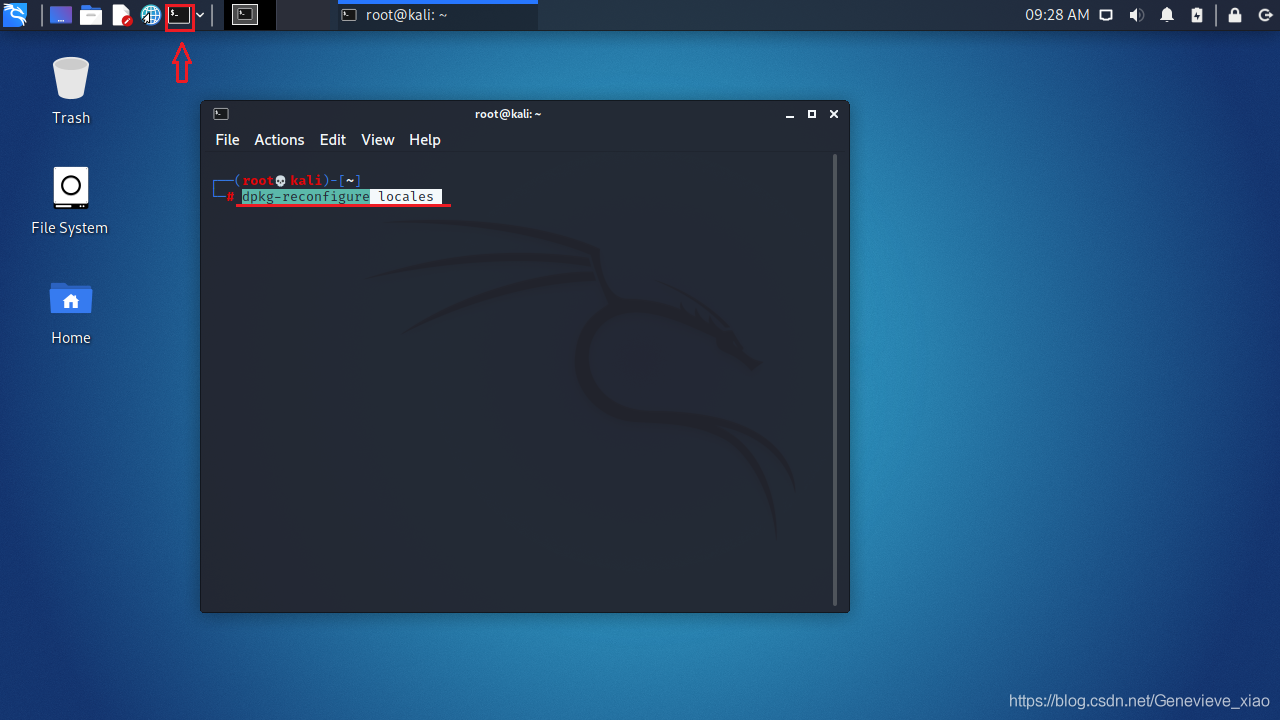The width and height of the screenshot is (1280, 720).
Task: Click the root@kali terminal title text
Action: (x=508, y=114)
